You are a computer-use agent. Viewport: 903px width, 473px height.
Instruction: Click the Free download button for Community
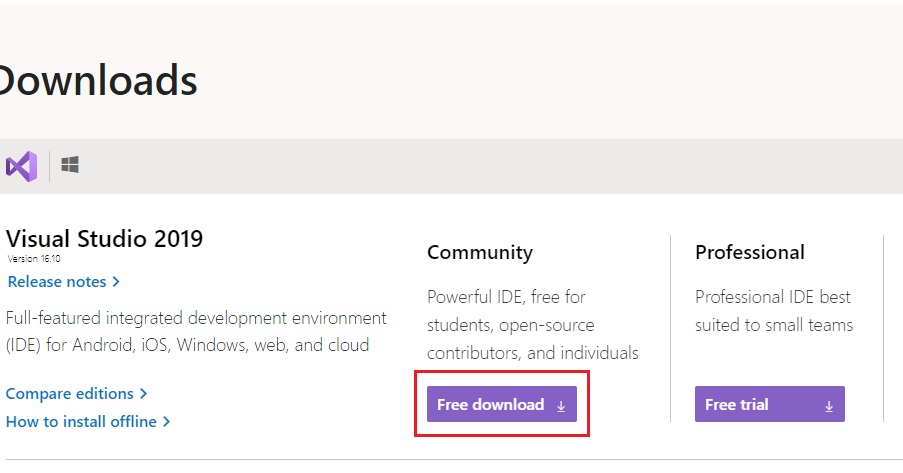[502, 404]
